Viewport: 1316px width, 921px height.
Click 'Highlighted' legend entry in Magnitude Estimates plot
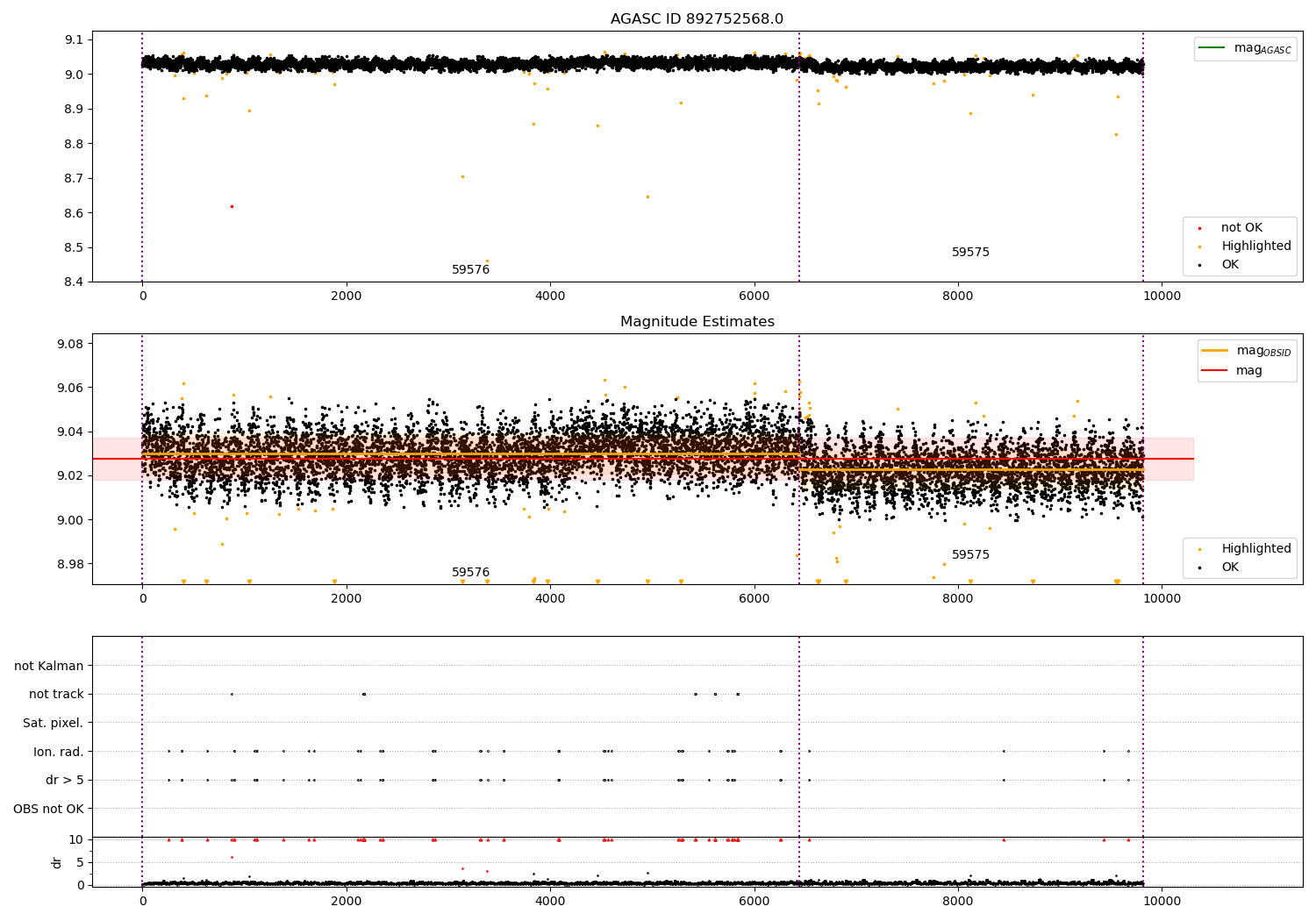click(x=1246, y=549)
